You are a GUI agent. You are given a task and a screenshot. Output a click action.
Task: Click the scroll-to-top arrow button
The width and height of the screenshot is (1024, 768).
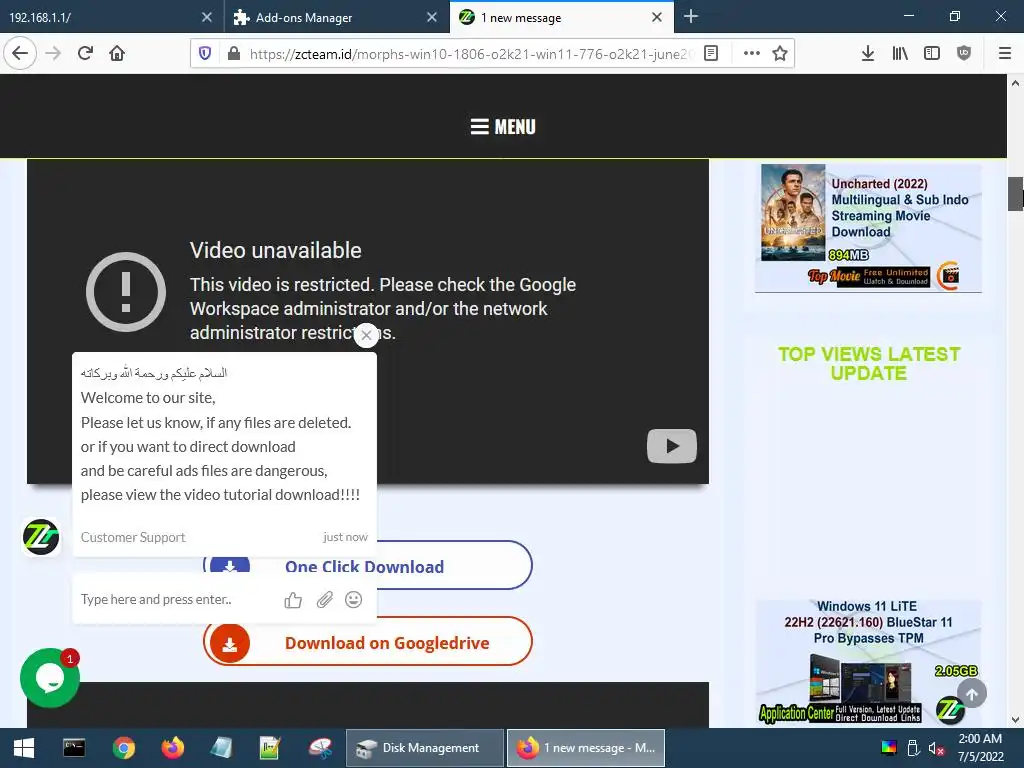(972, 694)
